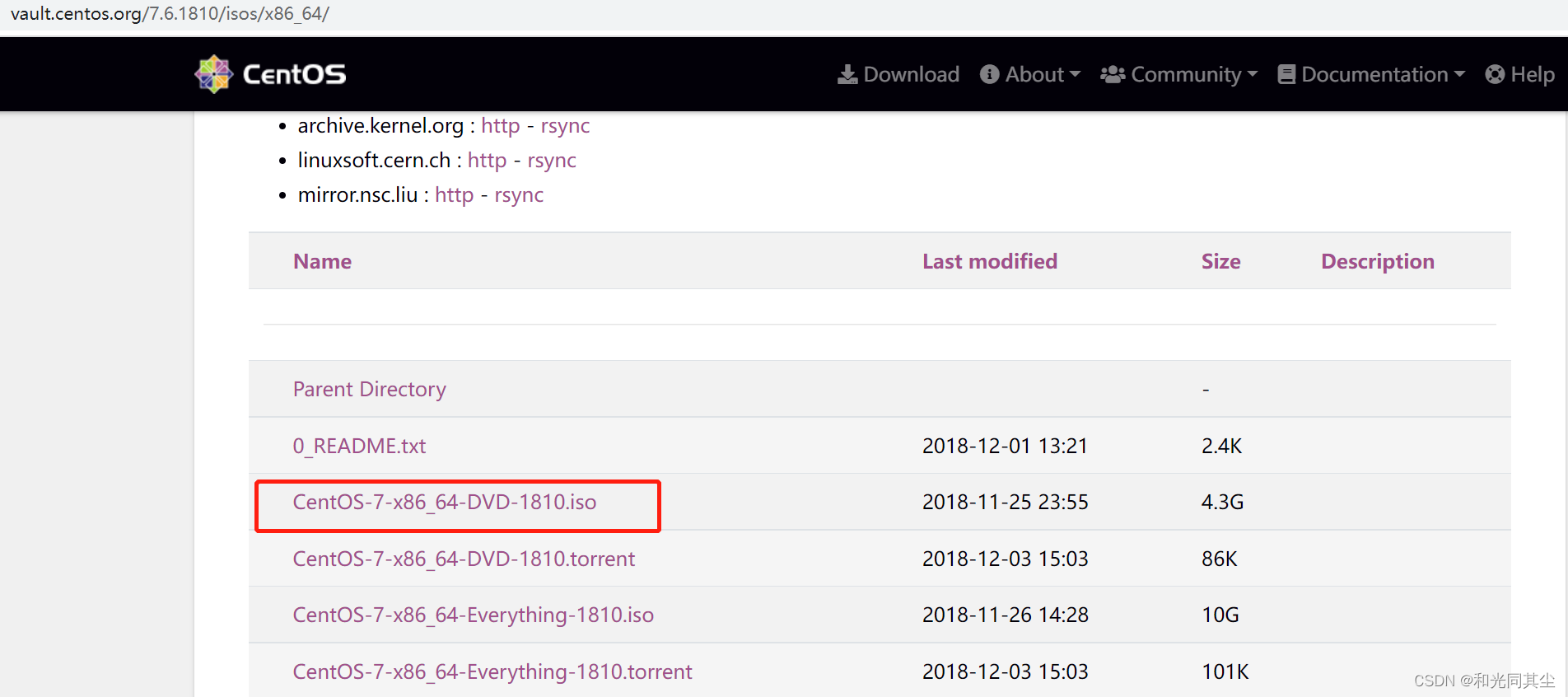The image size is (1568, 697).
Task: Go to Parent Directory
Action: point(370,389)
